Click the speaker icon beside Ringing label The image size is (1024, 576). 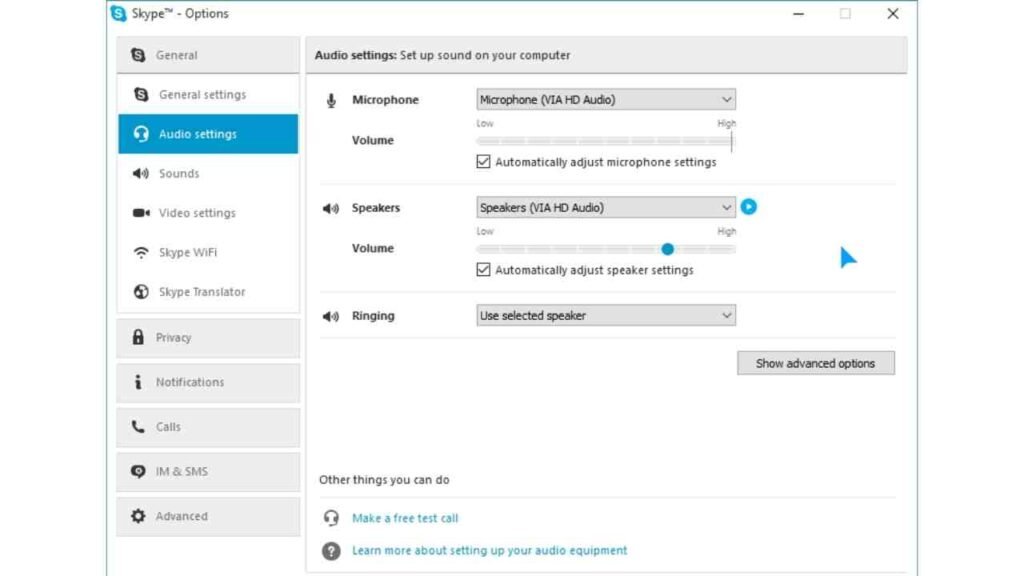[331, 316]
